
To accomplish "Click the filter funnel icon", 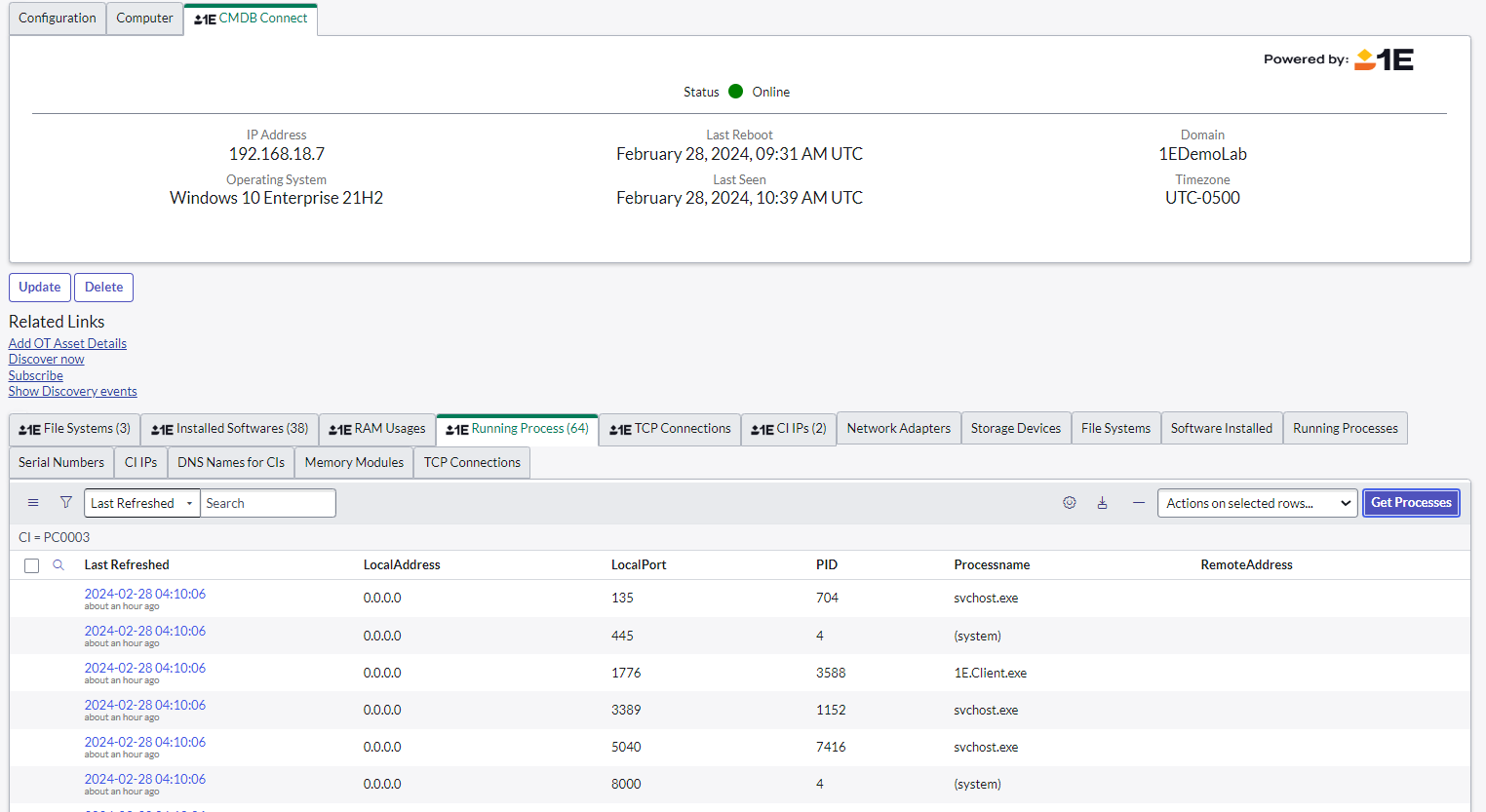I will (x=65, y=503).
